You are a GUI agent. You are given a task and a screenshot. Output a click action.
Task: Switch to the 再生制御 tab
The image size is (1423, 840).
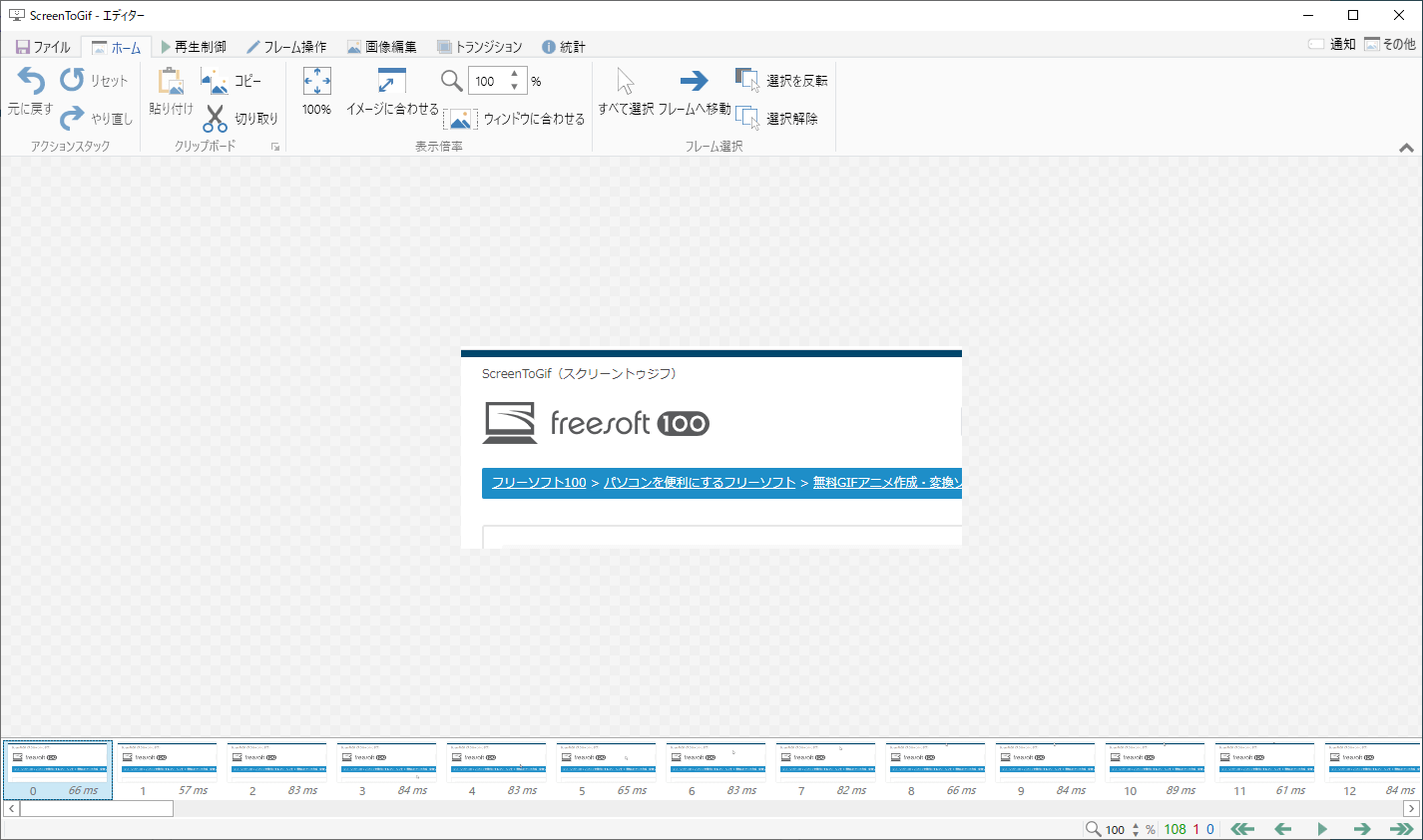194,47
